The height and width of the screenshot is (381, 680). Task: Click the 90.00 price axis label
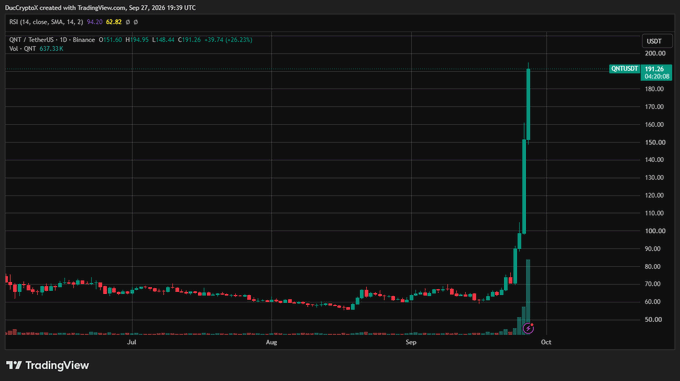[x=653, y=248]
